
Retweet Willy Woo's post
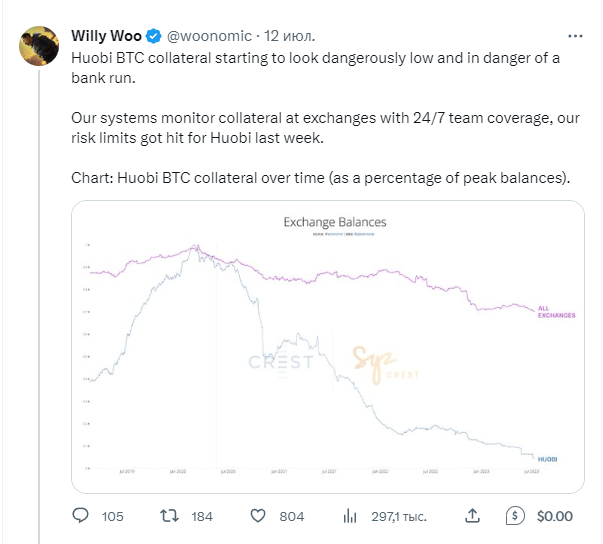[170, 516]
